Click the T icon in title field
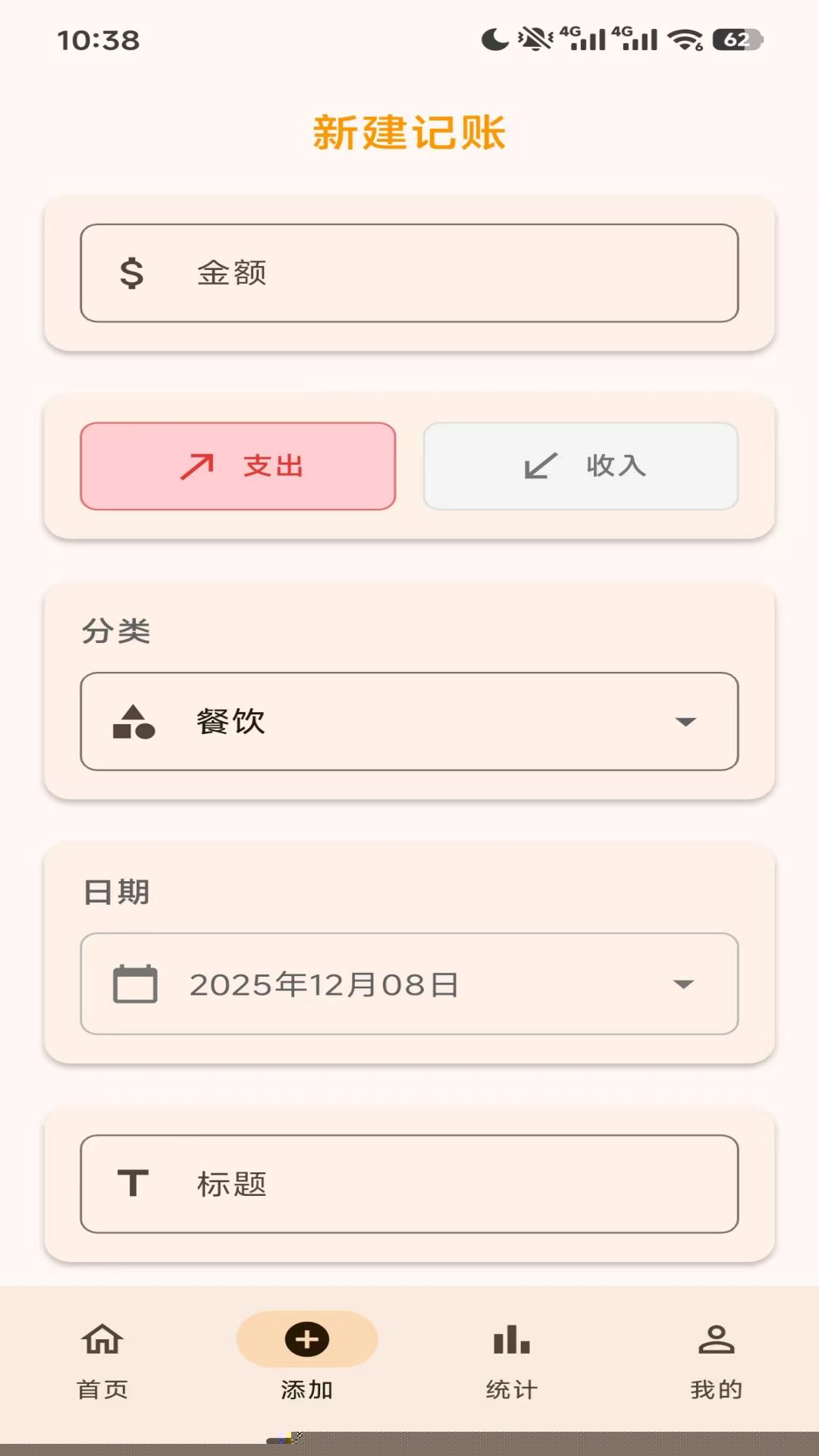This screenshot has width=819, height=1456. click(x=133, y=1183)
